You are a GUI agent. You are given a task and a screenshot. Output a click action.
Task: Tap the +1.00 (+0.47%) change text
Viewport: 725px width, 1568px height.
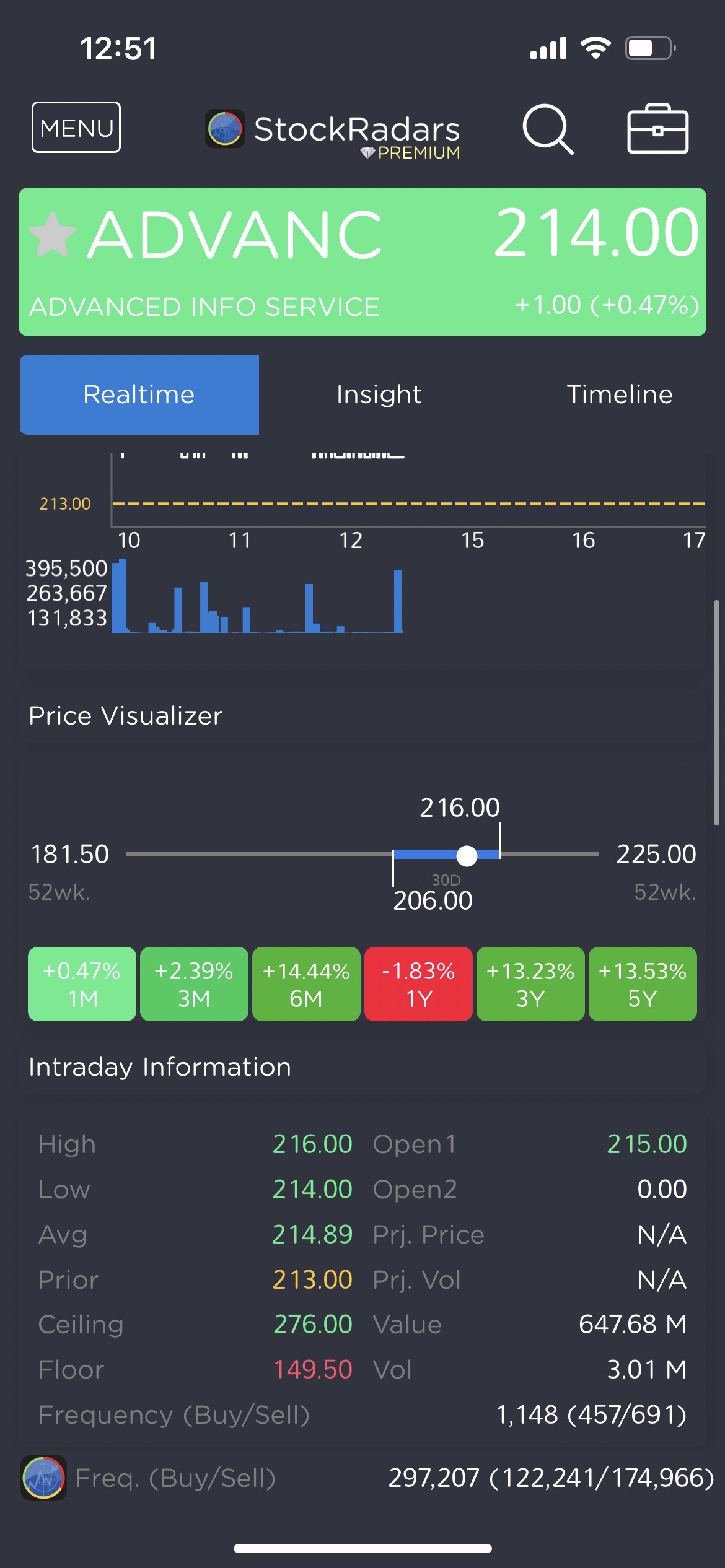coord(607,305)
